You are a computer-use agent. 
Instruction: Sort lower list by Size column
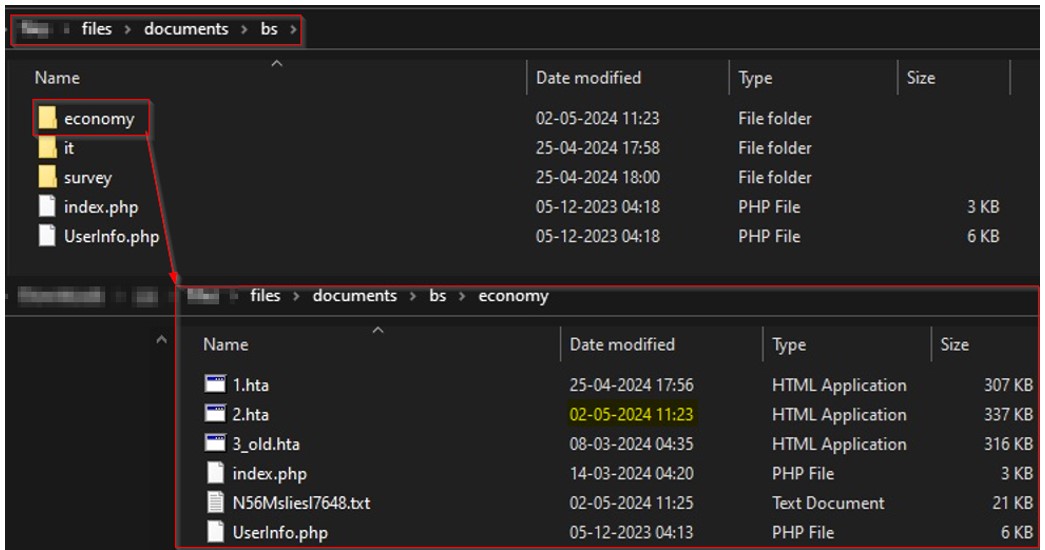pyautogui.click(x=955, y=345)
